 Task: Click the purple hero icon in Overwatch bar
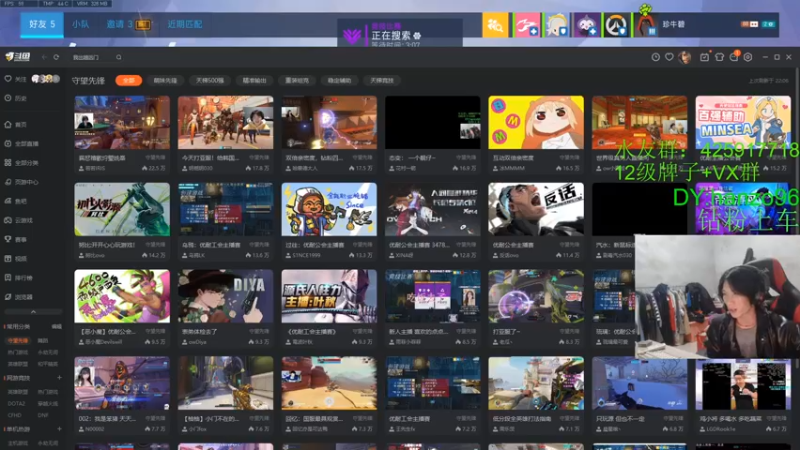click(x=586, y=25)
